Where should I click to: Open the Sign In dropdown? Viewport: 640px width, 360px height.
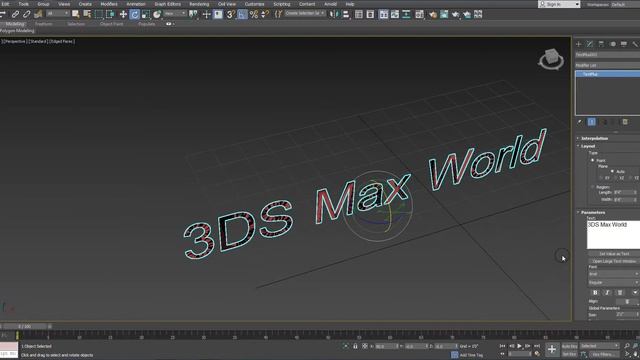(x=559, y=4)
